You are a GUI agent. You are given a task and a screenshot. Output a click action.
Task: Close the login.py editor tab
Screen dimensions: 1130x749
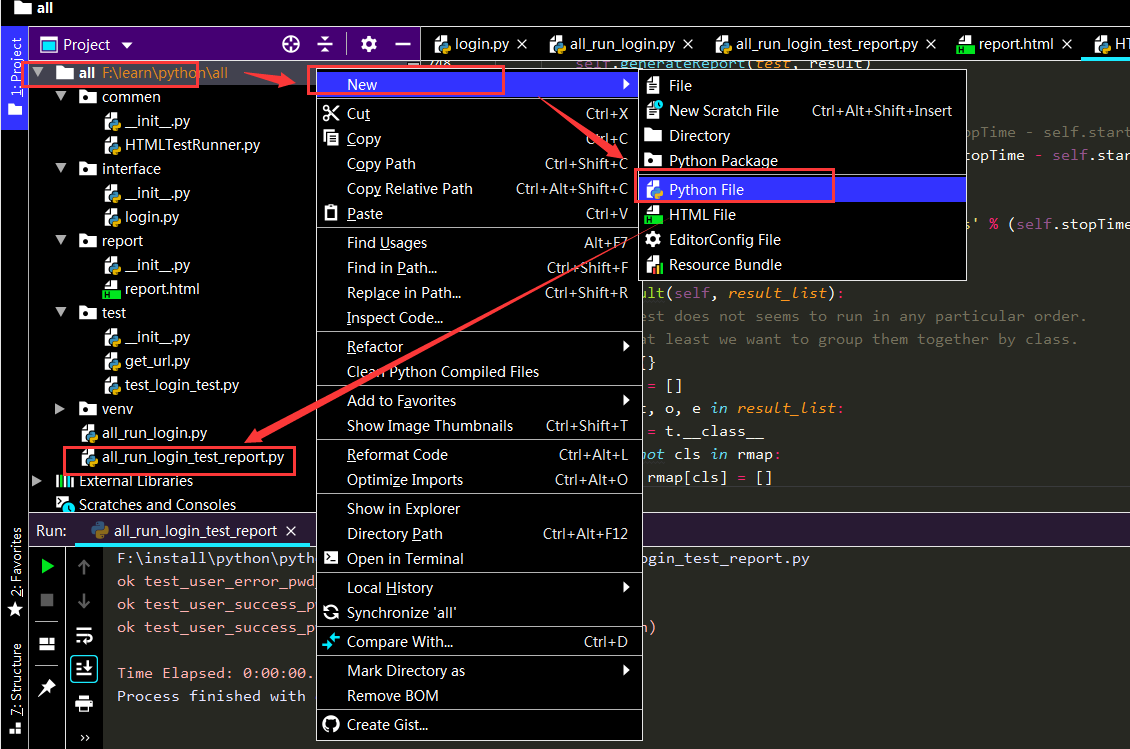[x=522, y=45]
